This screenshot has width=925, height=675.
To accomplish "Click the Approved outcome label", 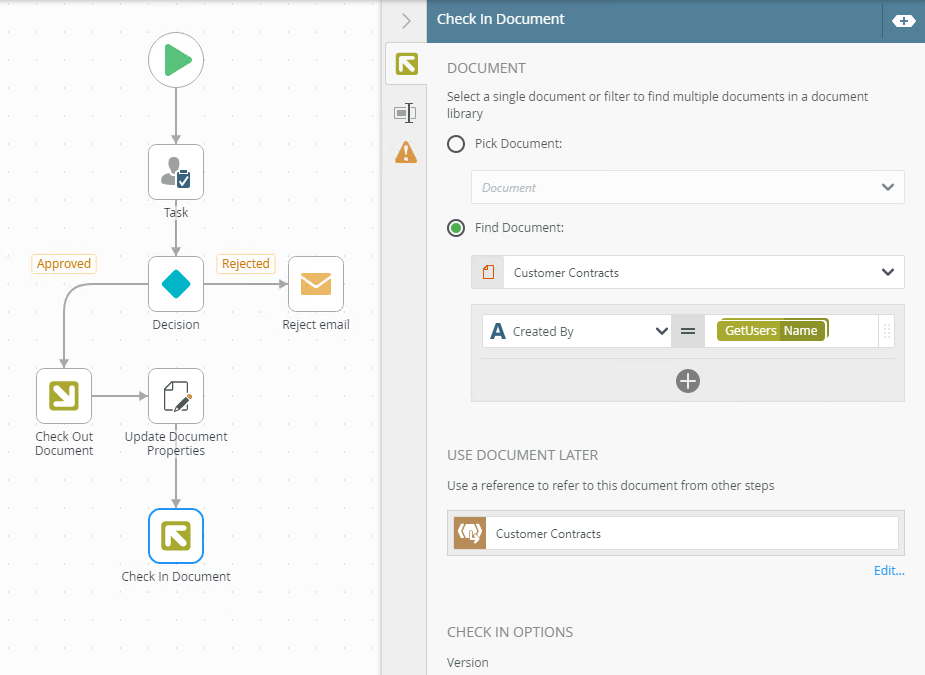I will (x=64, y=264).
